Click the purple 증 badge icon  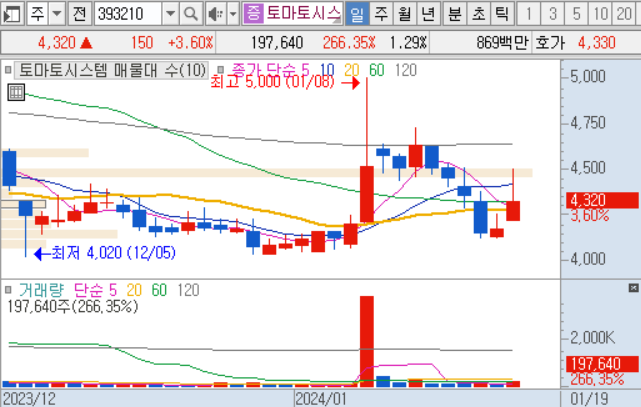(x=253, y=13)
